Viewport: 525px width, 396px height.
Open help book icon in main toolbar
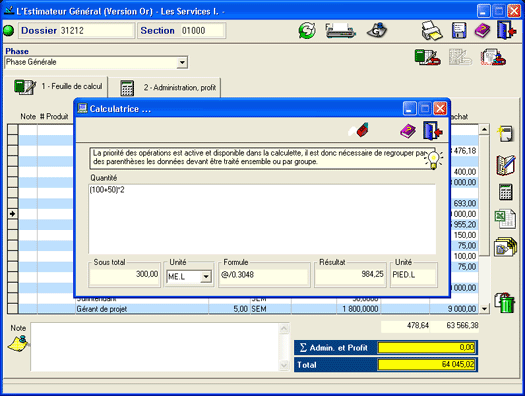[482, 30]
